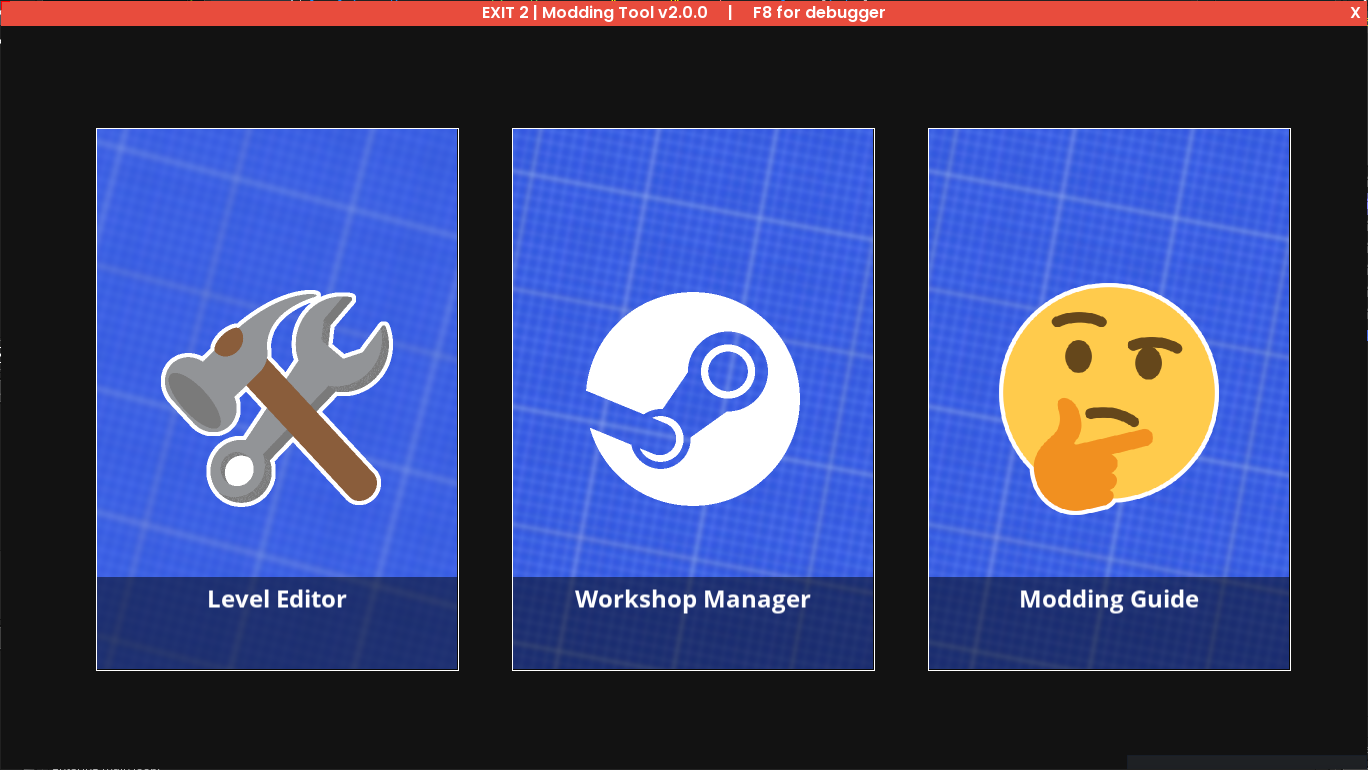The image size is (1368, 770).
Task: Select the "Level Editor" label
Action: [x=277, y=599]
